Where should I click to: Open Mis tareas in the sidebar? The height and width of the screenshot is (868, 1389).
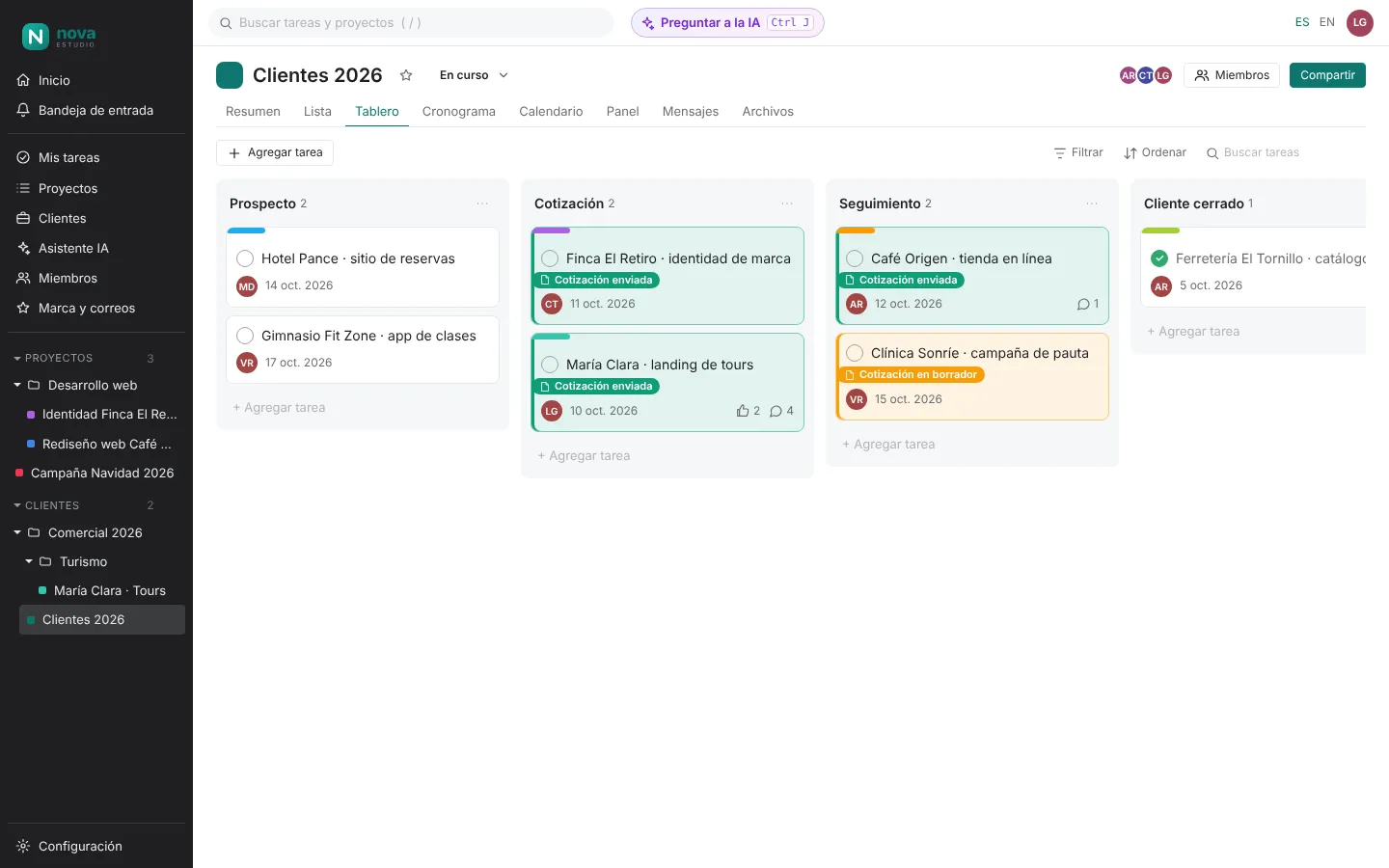(96, 158)
